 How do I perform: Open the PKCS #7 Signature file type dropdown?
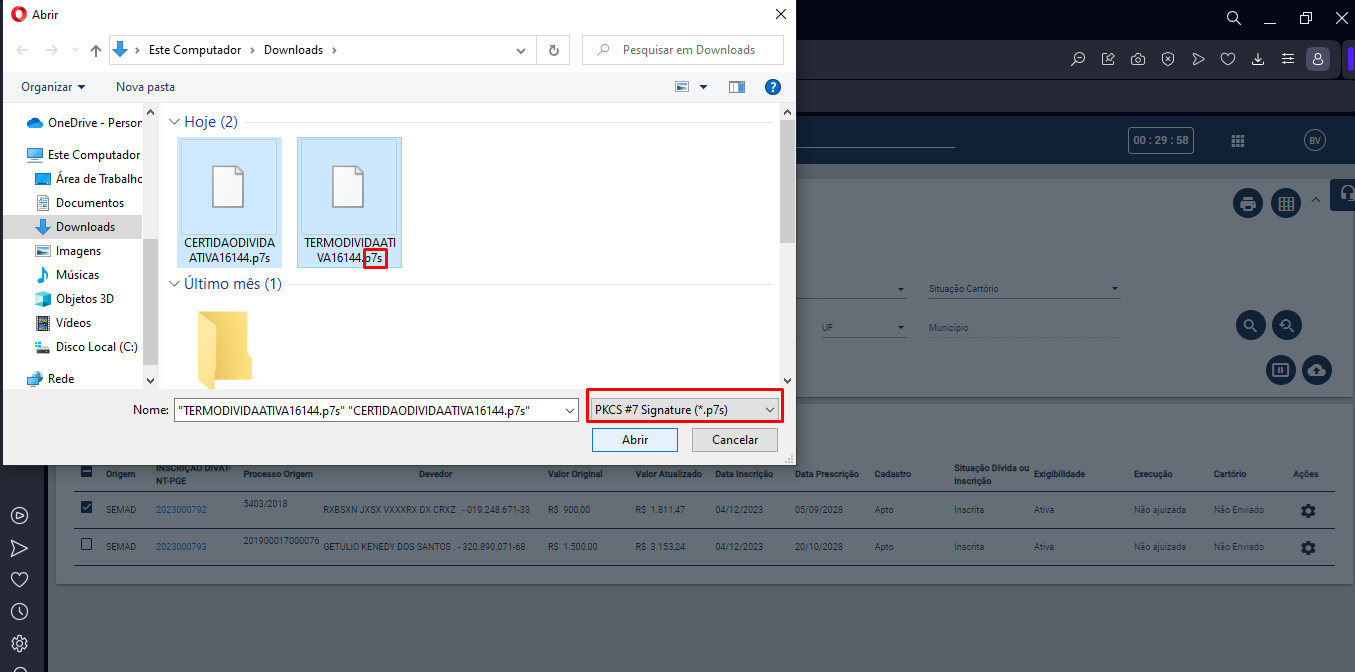(684, 409)
